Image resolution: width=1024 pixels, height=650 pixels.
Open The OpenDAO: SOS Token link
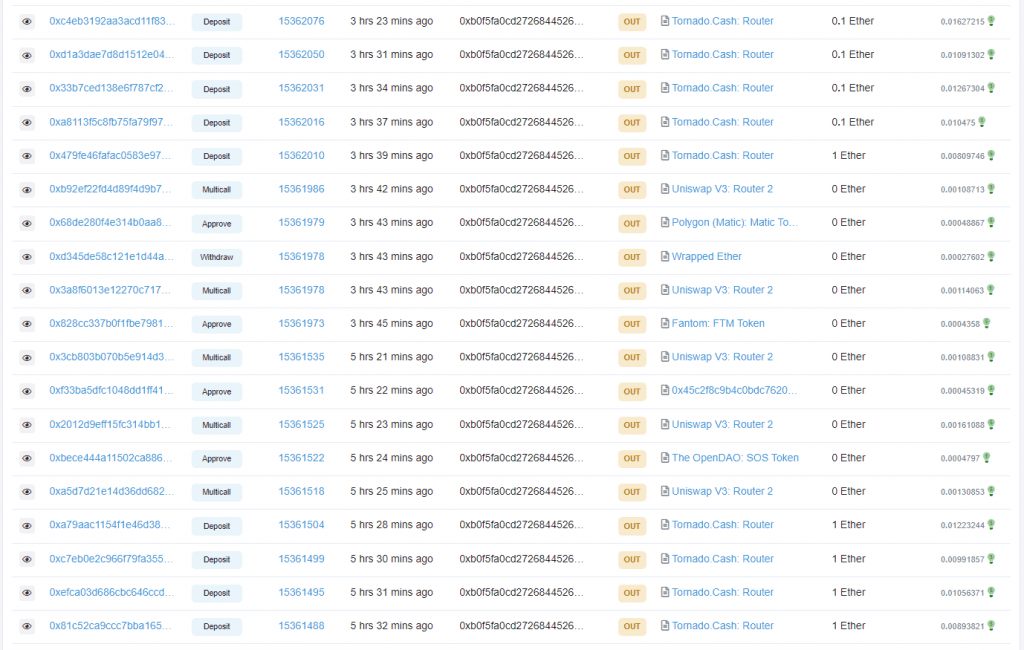pos(735,457)
